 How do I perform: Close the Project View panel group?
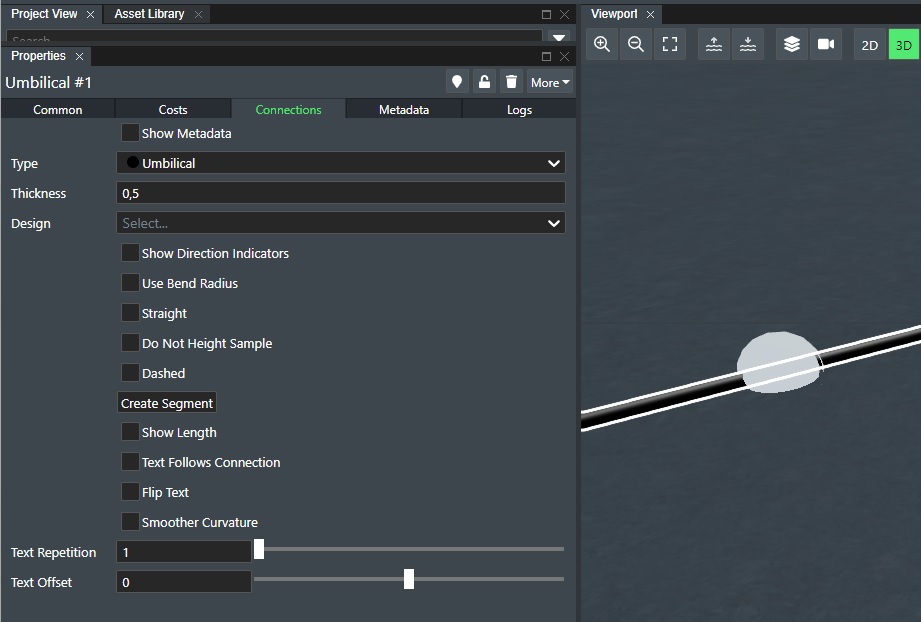(x=564, y=14)
